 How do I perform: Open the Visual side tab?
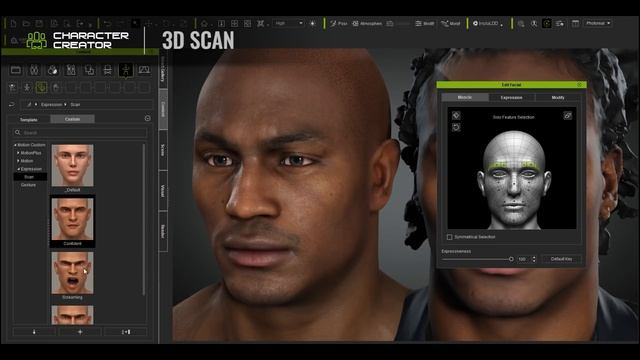[x=163, y=191]
